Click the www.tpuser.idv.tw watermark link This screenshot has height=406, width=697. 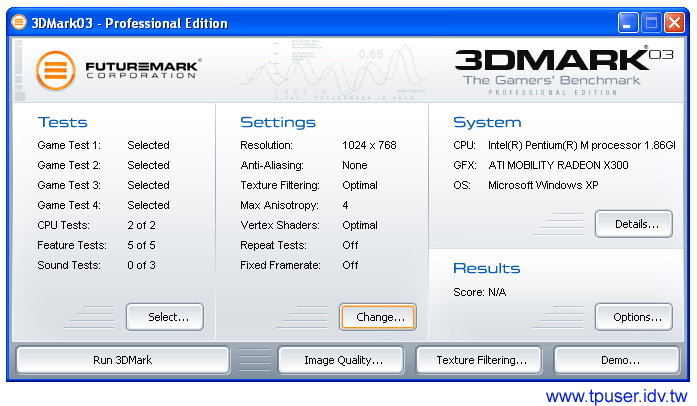616,395
